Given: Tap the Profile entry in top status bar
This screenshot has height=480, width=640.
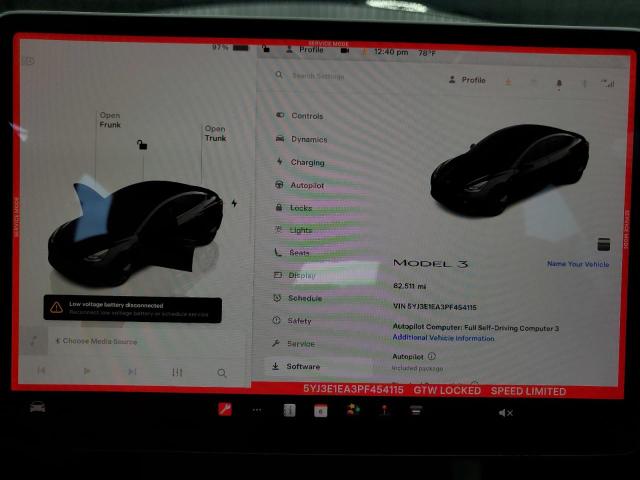Looking at the screenshot, I should tap(304, 50).
